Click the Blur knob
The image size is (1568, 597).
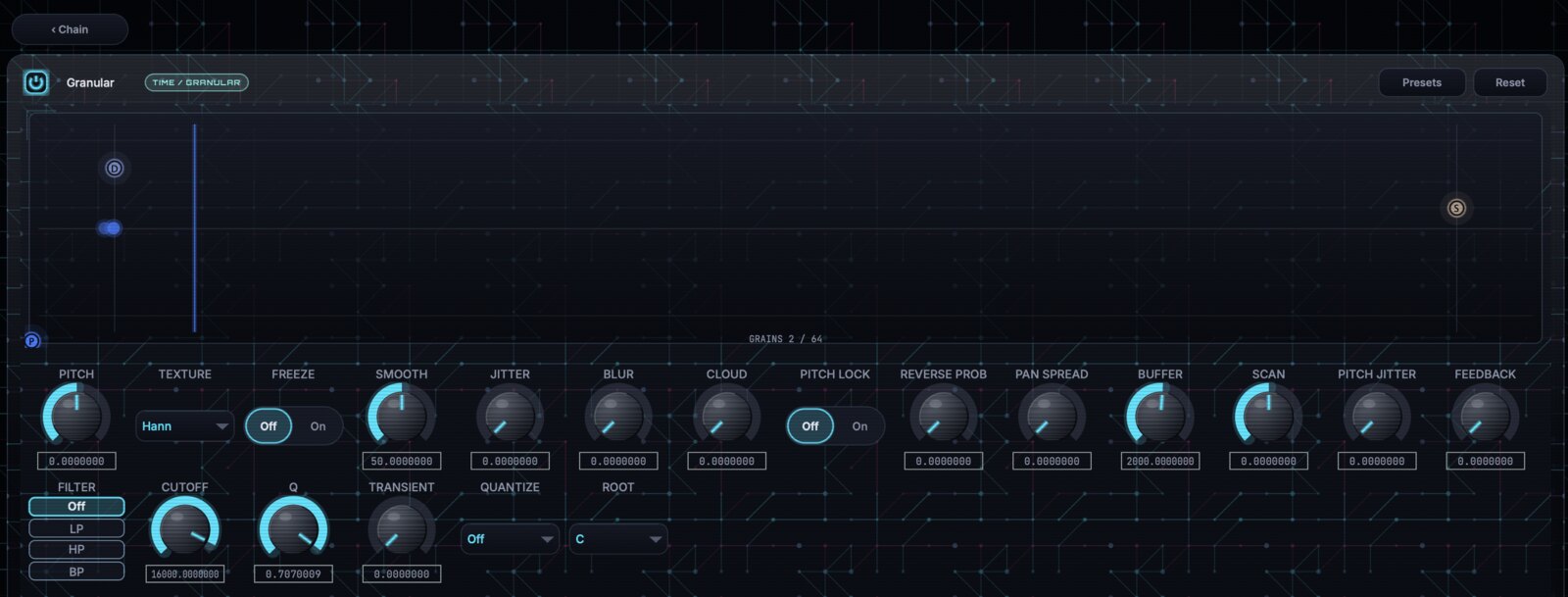[x=618, y=417]
